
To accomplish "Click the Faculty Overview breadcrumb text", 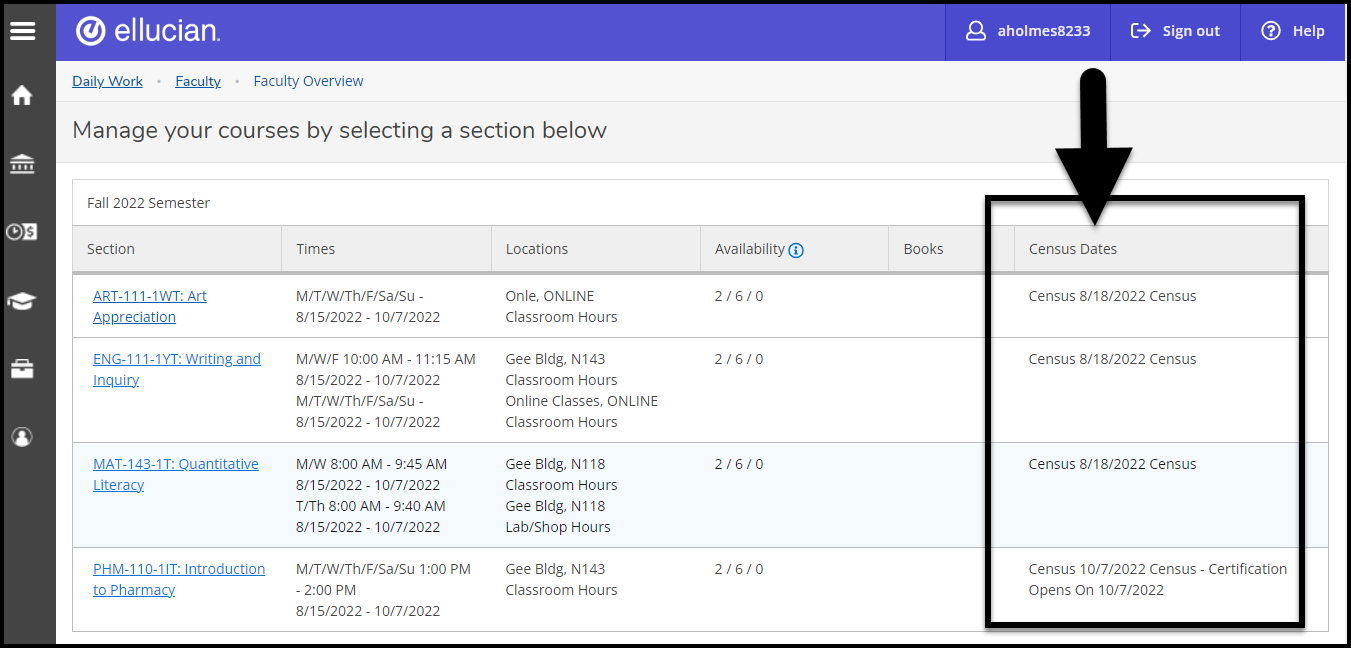I will click(309, 81).
